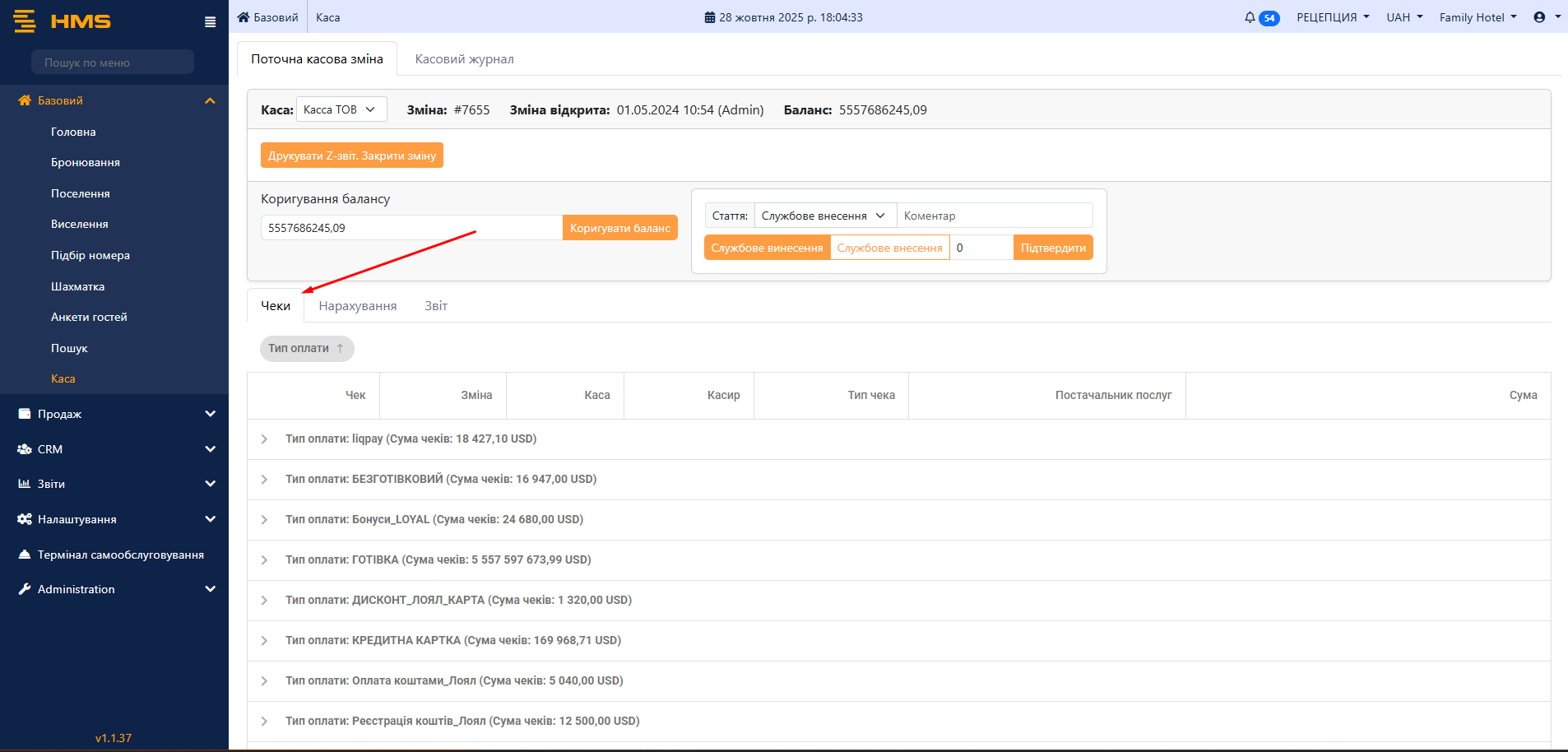Switch to the Нарахування tab

click(x=358, y=306)
